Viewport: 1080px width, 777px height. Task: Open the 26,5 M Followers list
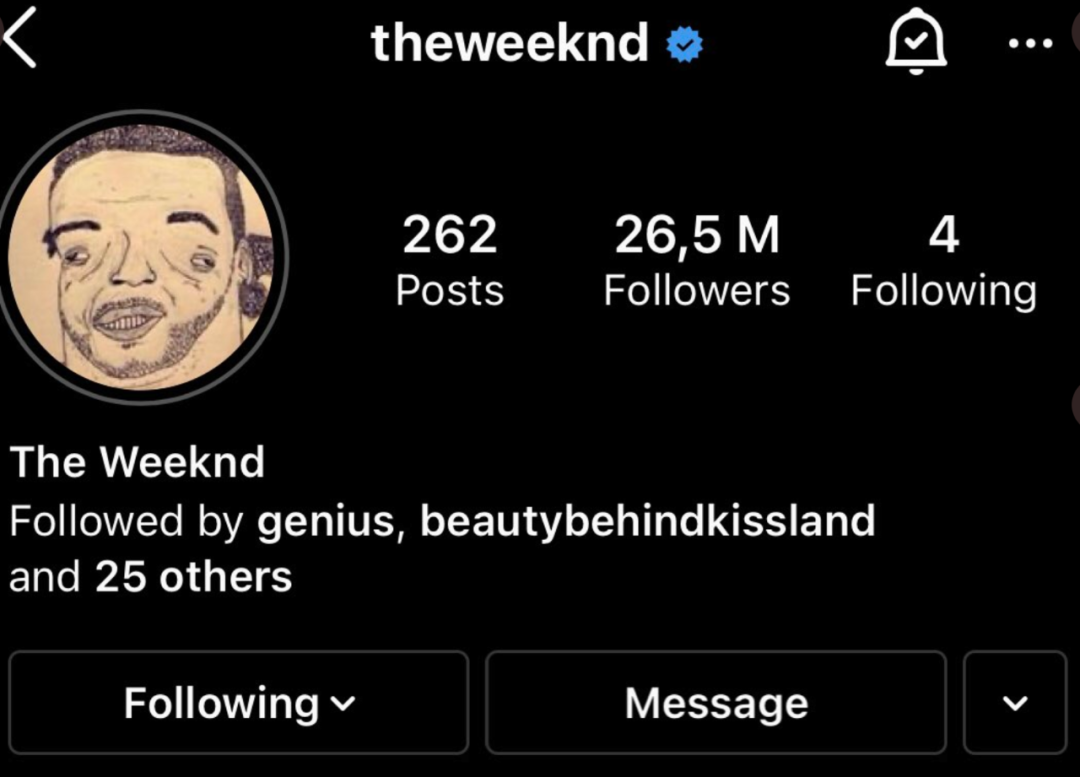[x=696, y=260]
